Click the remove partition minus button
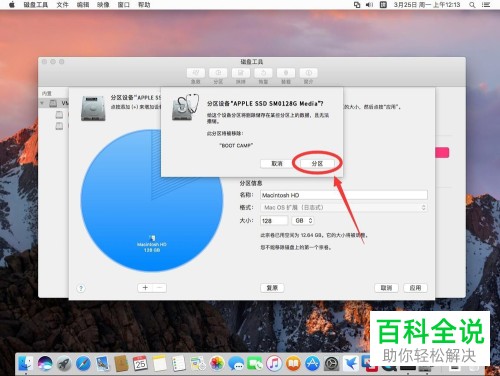 coord(160,288)
